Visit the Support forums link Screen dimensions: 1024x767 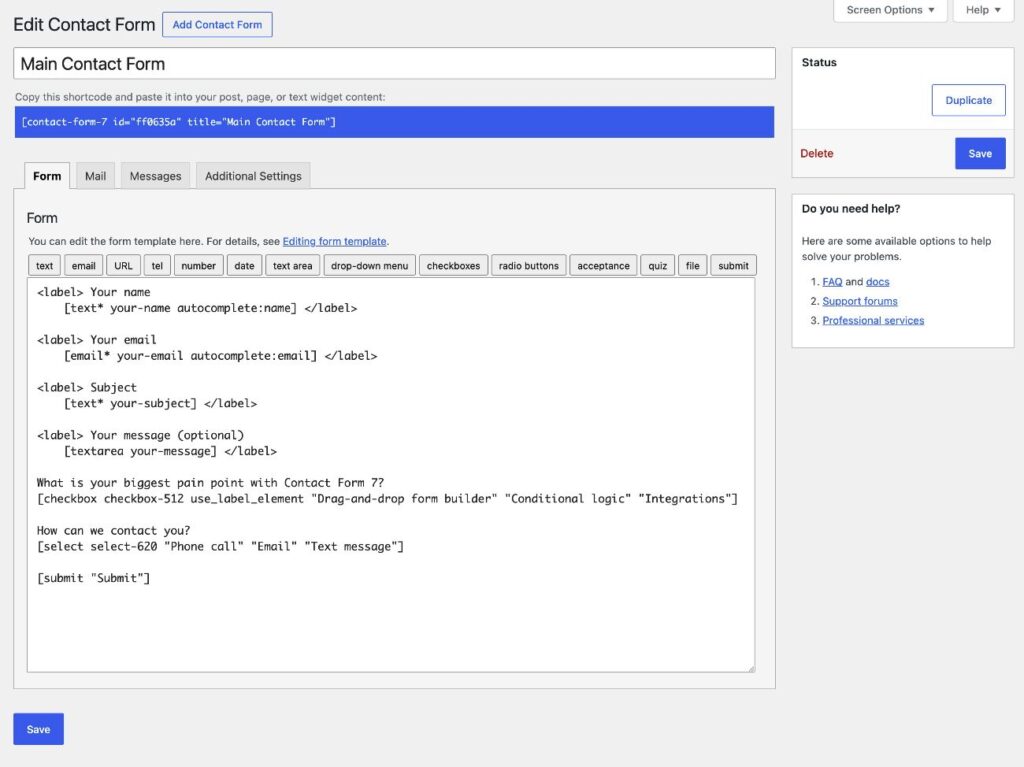[x=860, y=301]
